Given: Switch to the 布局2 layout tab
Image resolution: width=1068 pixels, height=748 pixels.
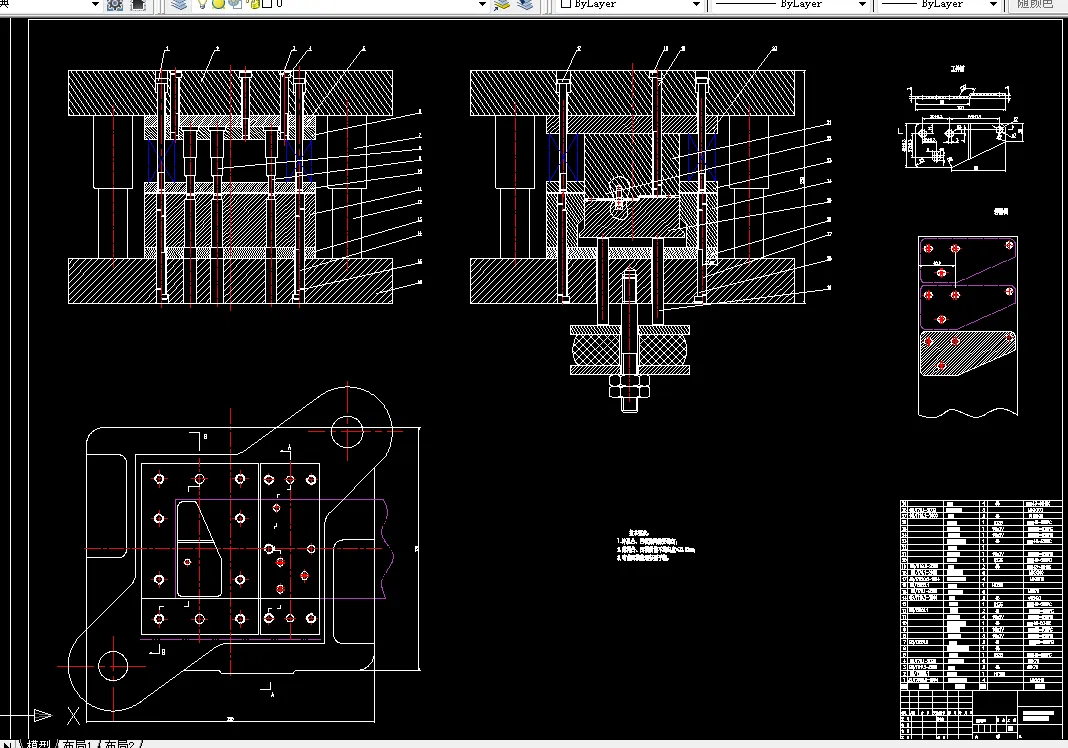Looking at the screenshot, I should (119, 744).
